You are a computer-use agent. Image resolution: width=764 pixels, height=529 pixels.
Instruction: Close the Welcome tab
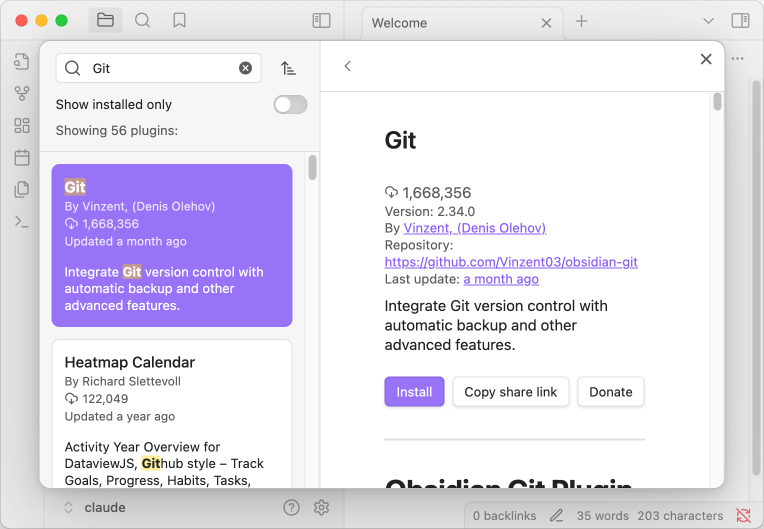(547, 23)
